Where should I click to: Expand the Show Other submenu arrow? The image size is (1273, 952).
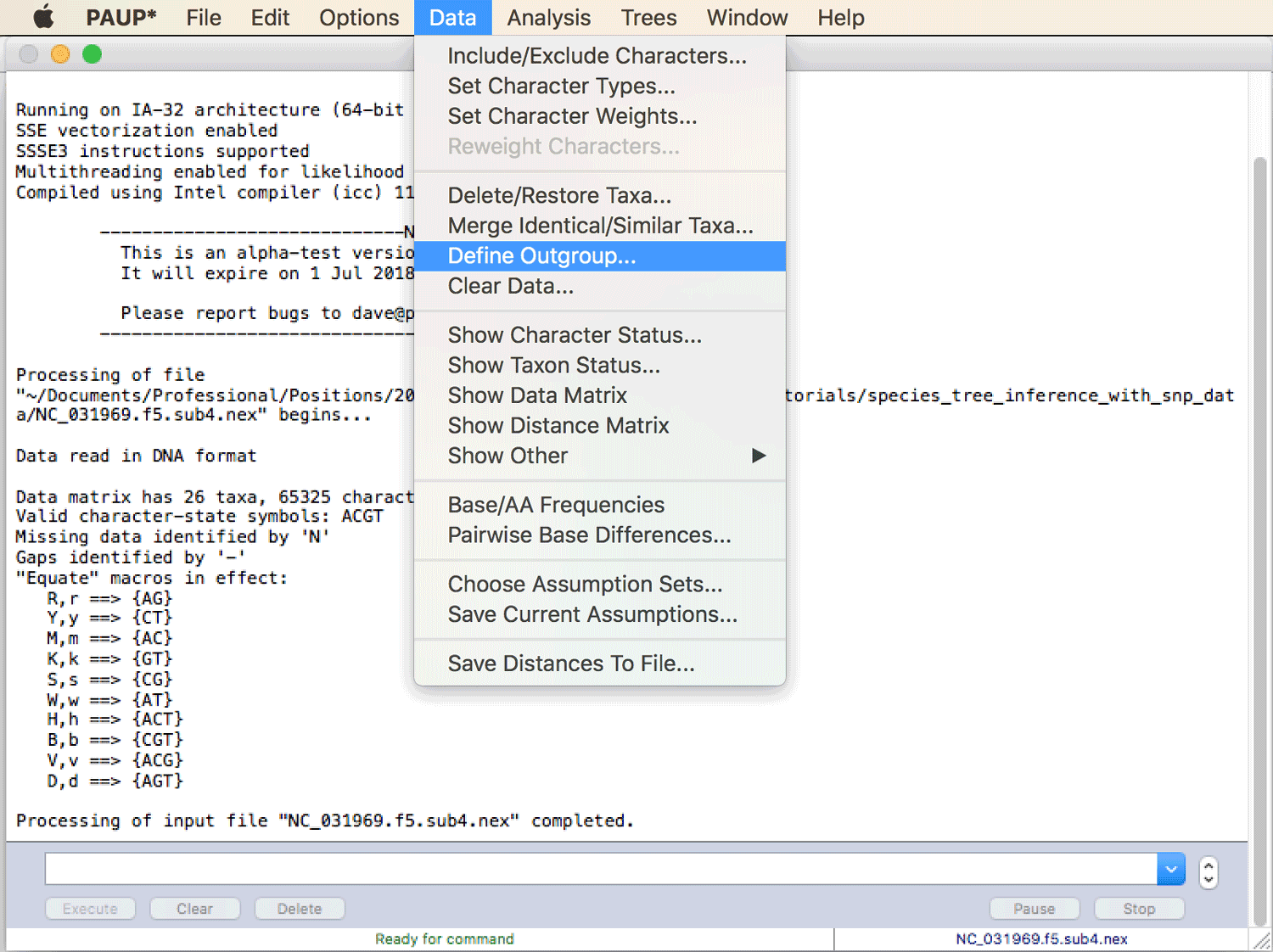[x=759, y=456]
